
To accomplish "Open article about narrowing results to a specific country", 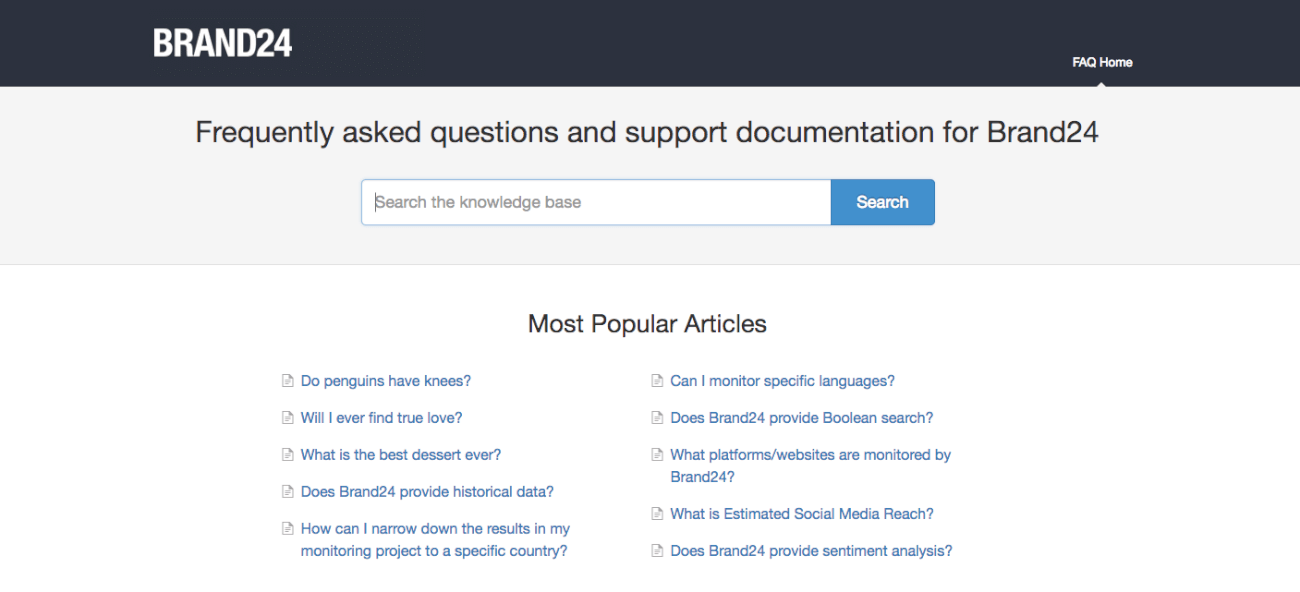I will click(435, 540).
